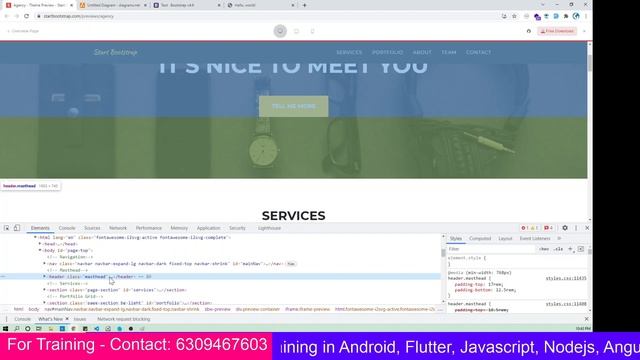Open the Network tab
The image size is (640, 360).
118,228
